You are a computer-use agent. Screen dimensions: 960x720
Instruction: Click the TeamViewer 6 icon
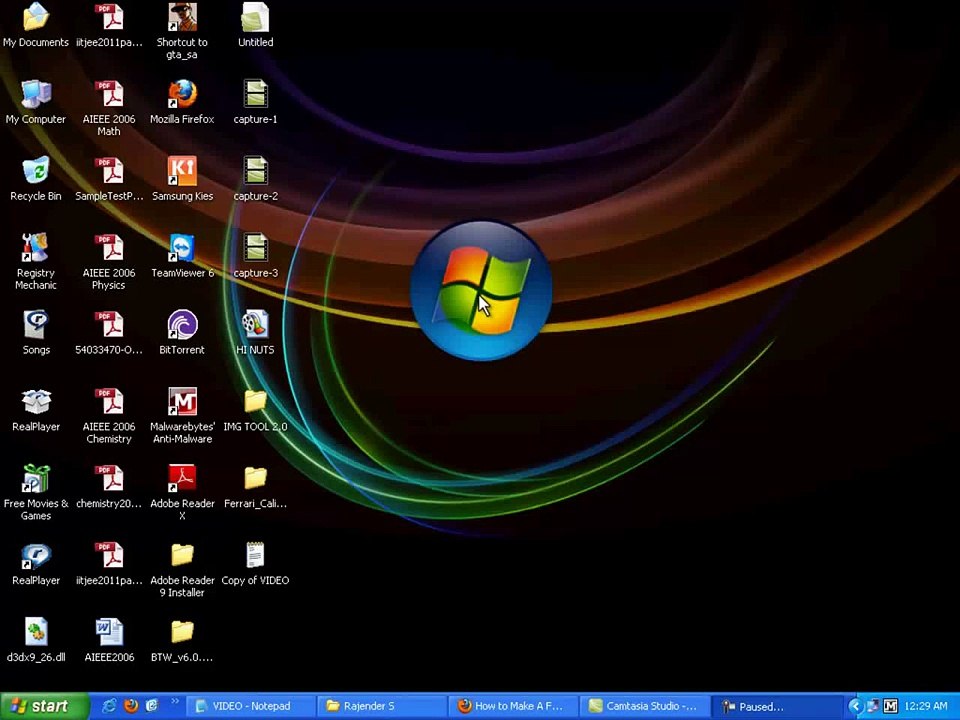(182, 255)
